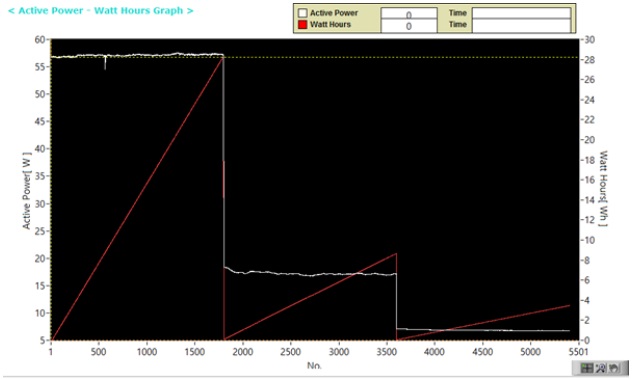Activate the zoom magnifier tool in graph palette
633x379 pixels.
pyautogui.click(x=601, y=367)
